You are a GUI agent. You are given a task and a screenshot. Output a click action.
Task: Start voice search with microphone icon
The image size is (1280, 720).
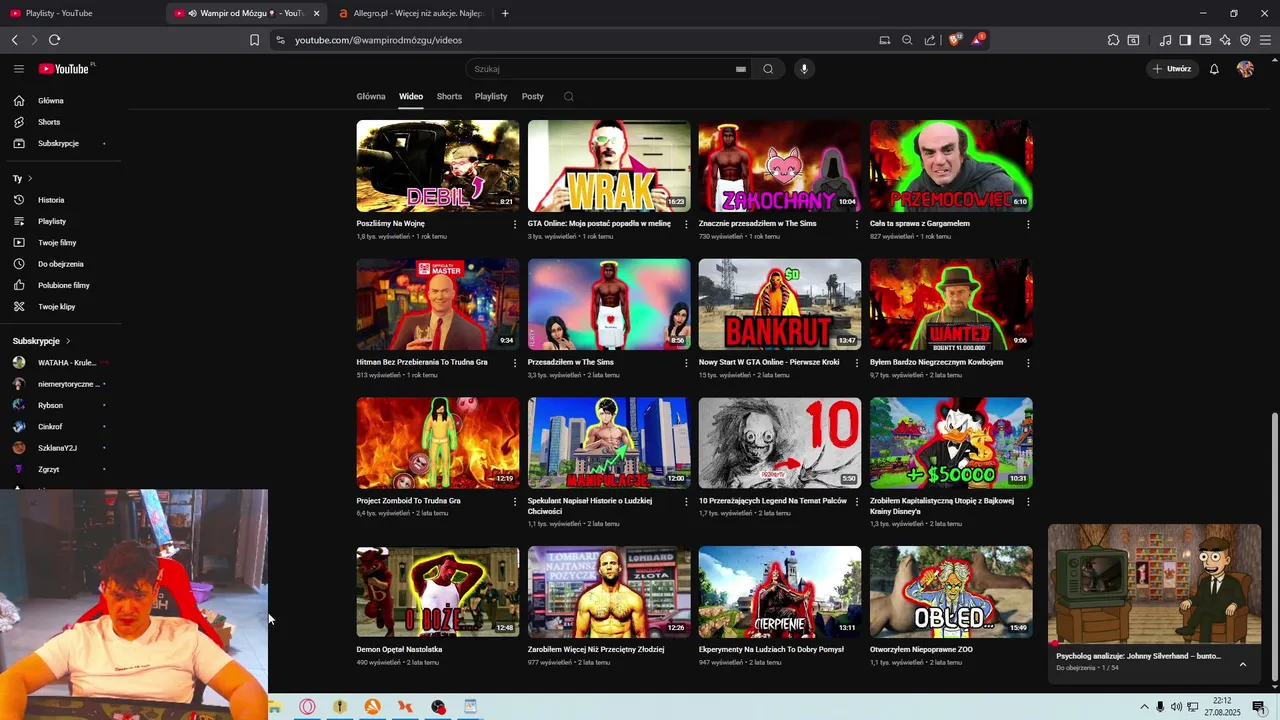(803, 69)
